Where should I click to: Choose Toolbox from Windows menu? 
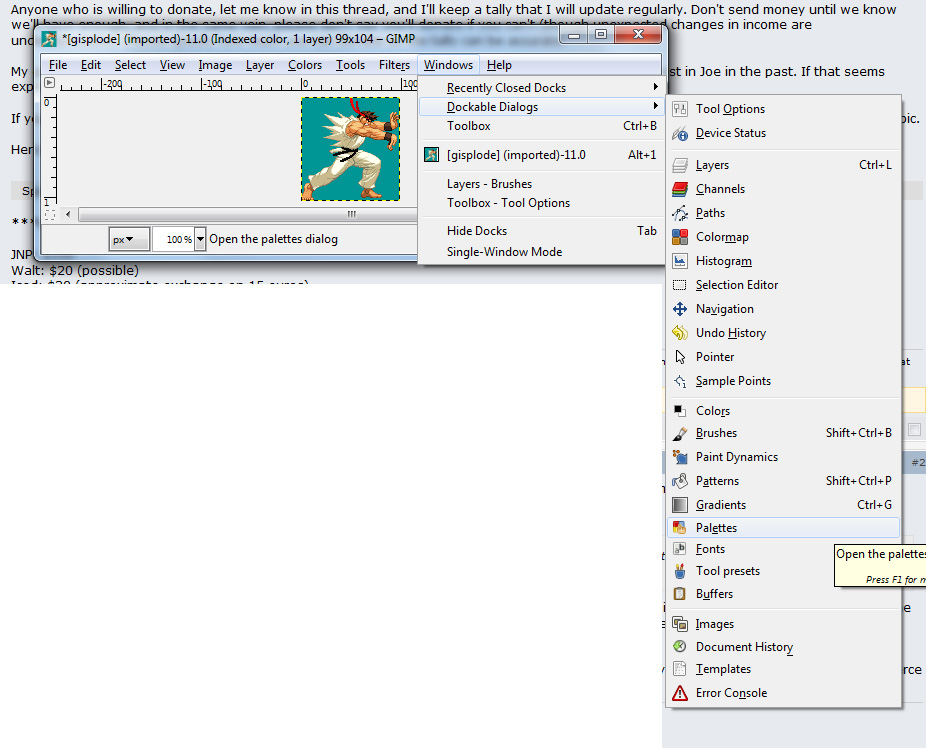pyautogui.click(x=540, y=126)
